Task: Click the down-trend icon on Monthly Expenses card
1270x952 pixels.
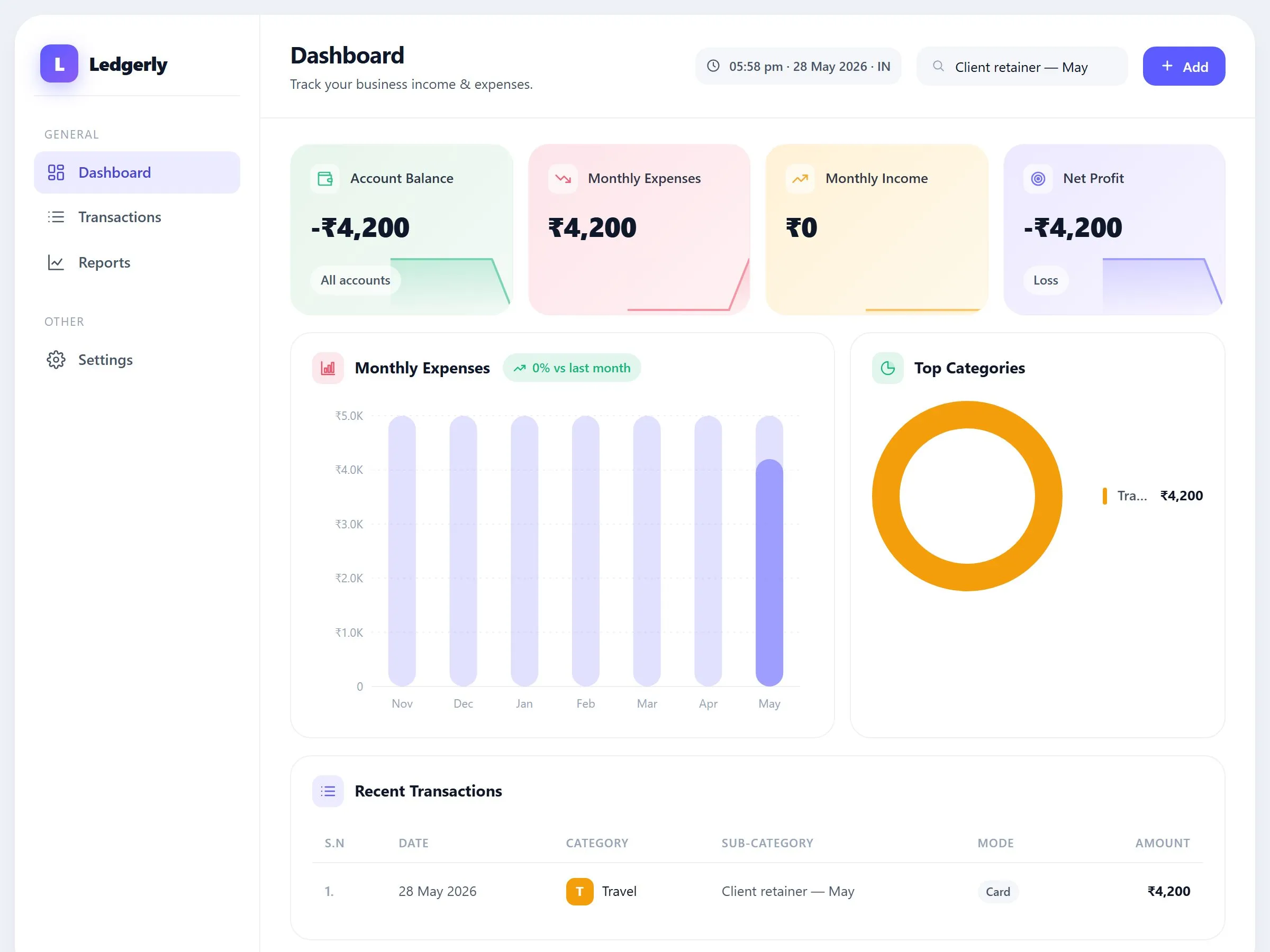Action: click(x=563, y=179)
